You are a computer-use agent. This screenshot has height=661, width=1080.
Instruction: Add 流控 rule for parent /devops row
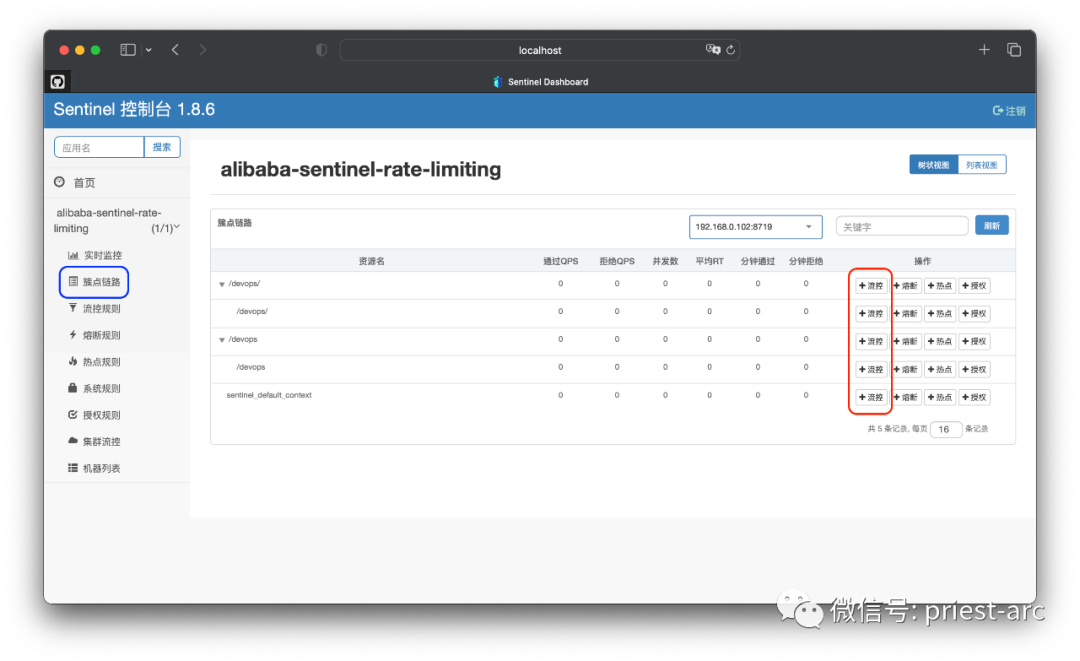click(x=871, y=342)
